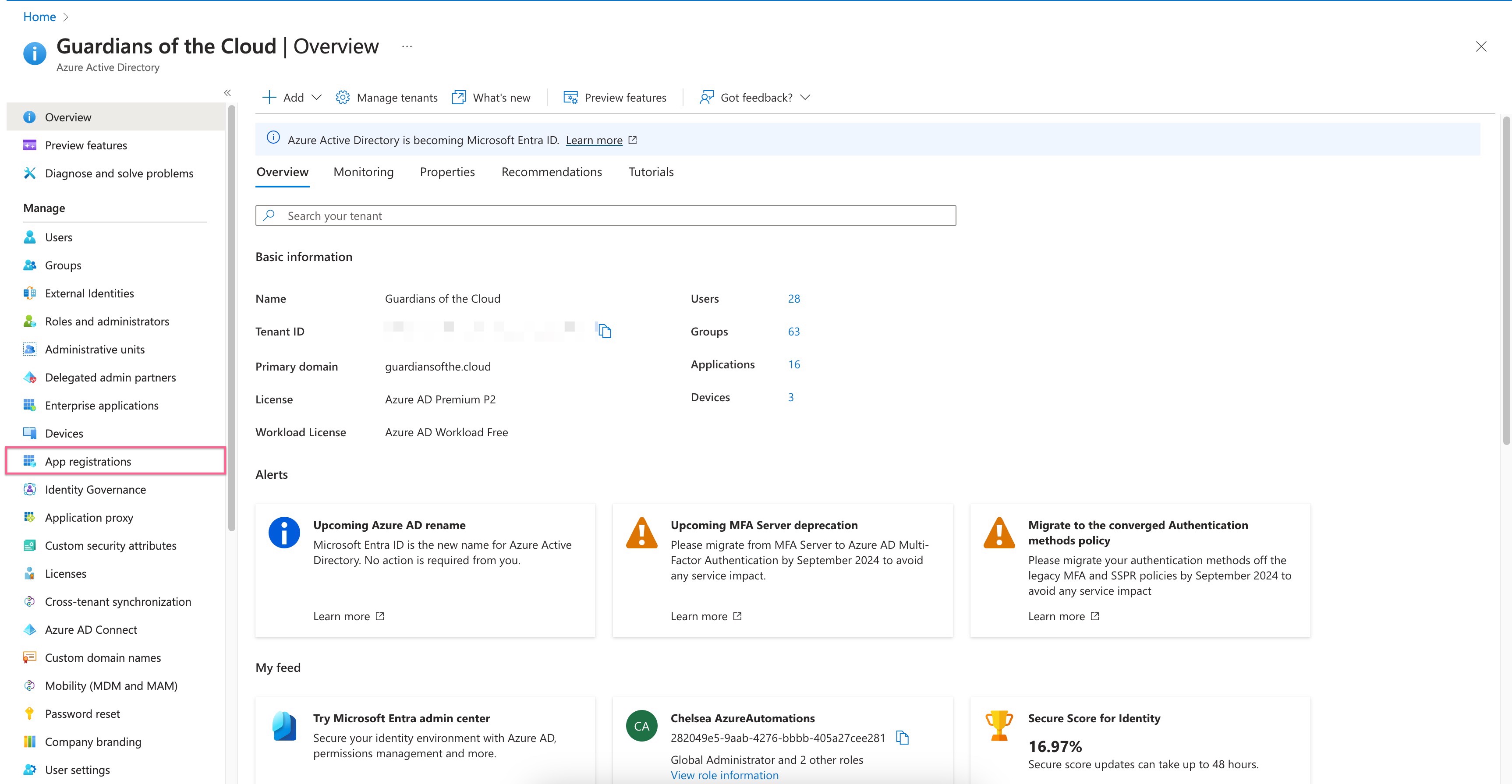Select Azure AD Connect
This screenshot has width=1512, height=784.
(90, 629)
